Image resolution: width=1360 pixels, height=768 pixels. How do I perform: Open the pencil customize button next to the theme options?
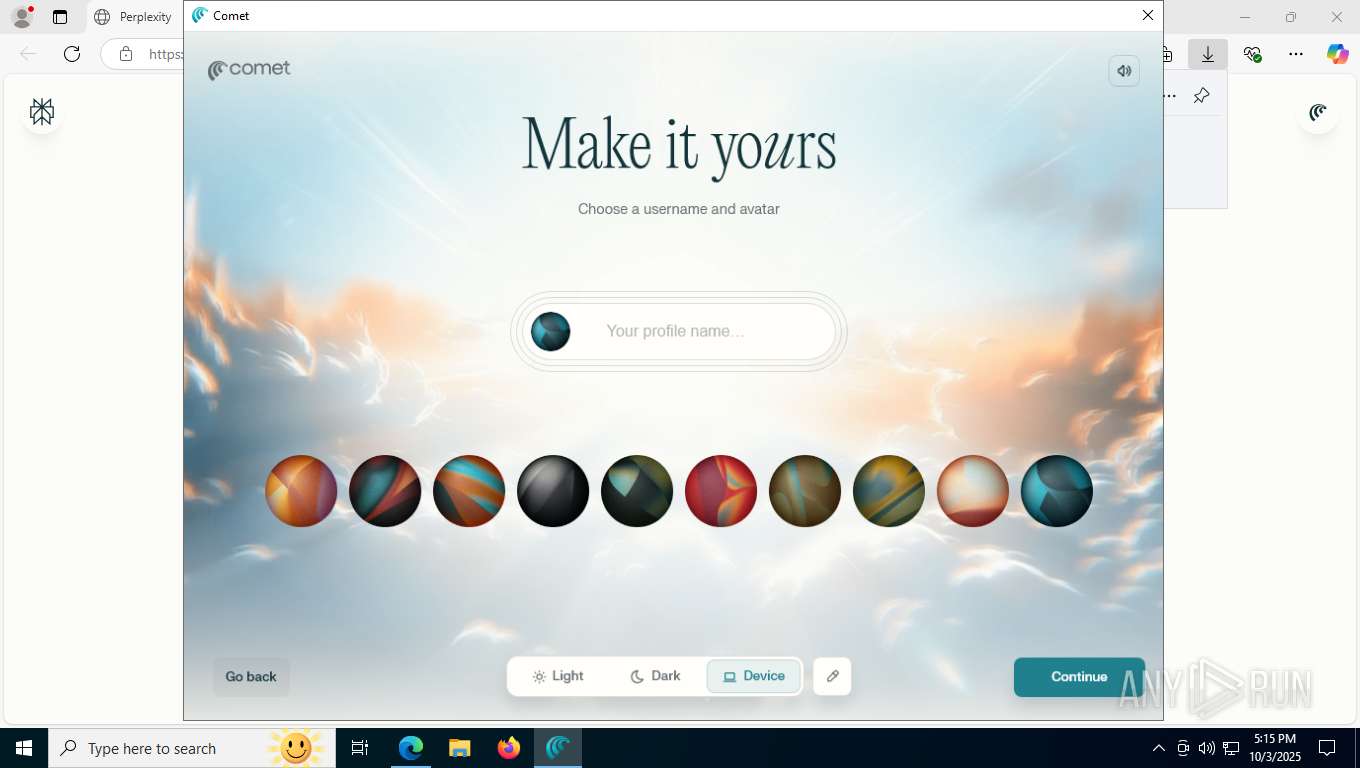(832, 676)
